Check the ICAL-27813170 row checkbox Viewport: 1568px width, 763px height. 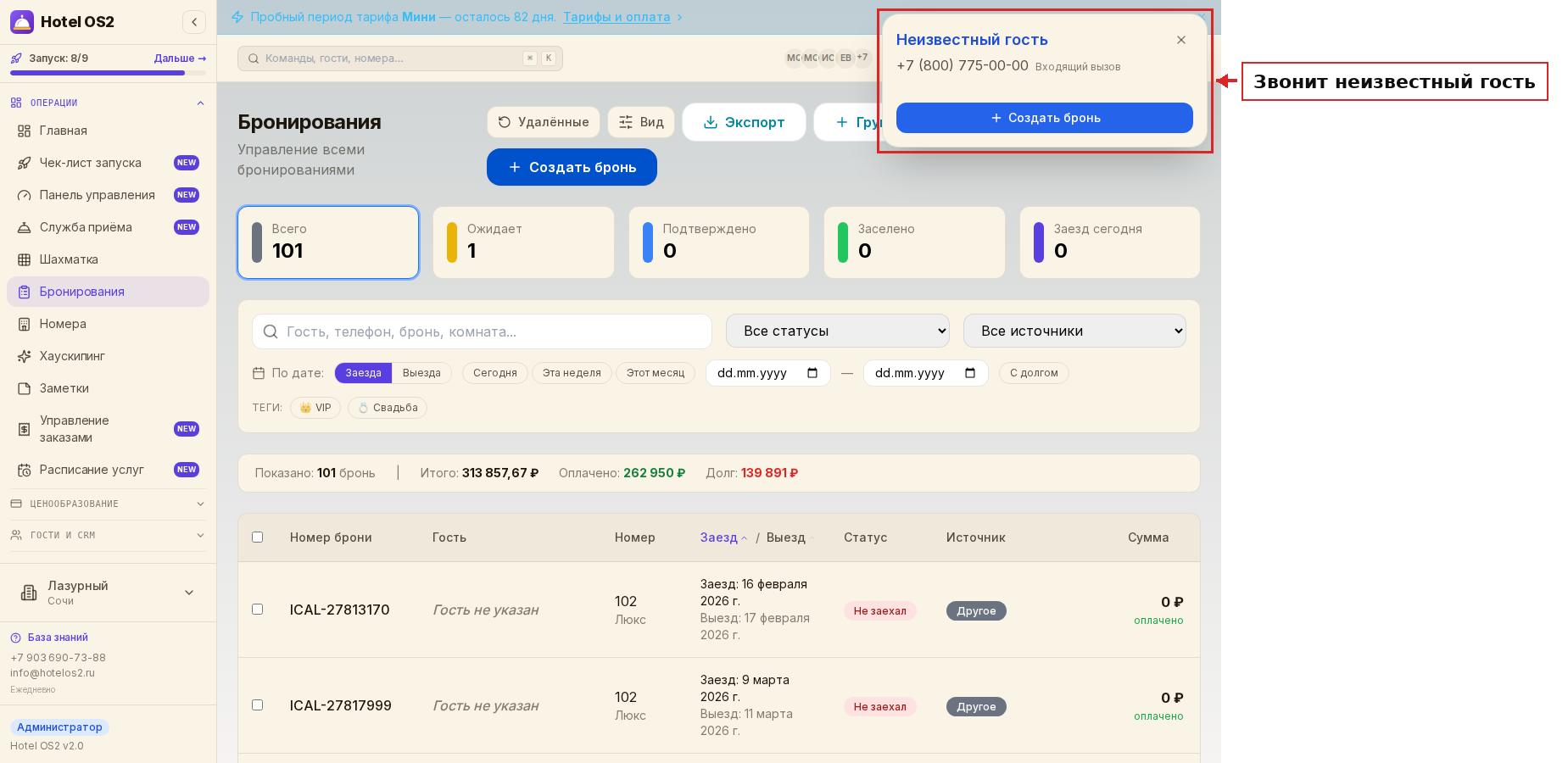point(258,609)
